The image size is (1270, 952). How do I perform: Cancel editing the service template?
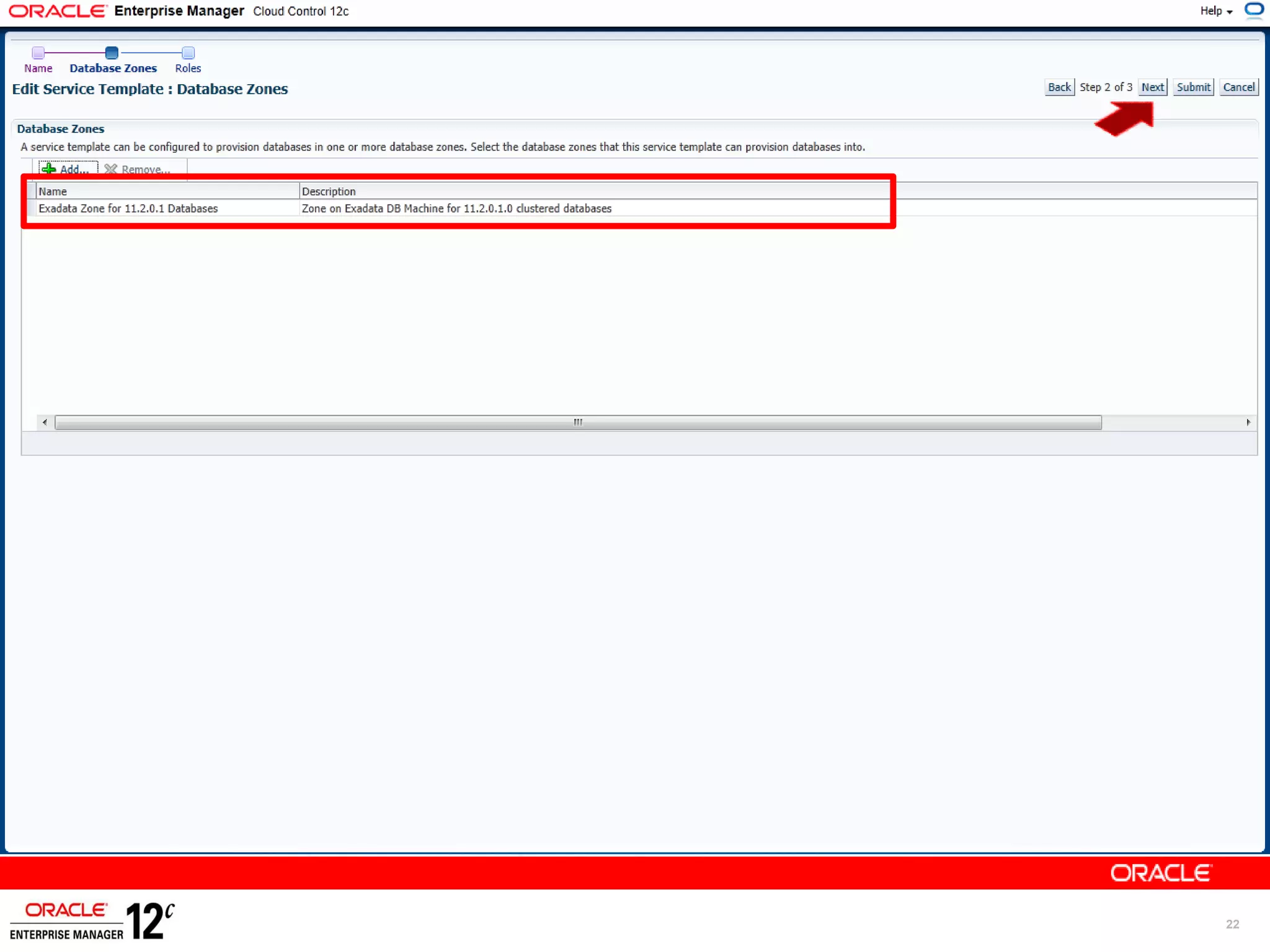[1238, 87]
